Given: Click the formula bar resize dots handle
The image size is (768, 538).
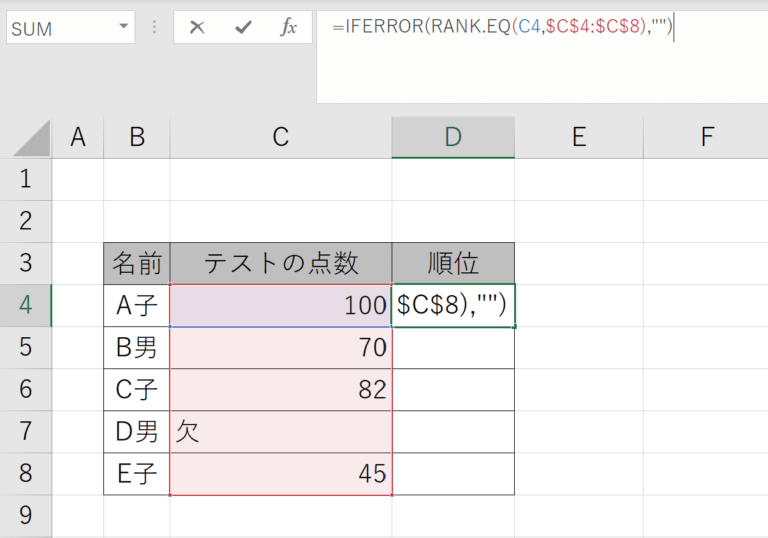Looking at the screenshot, I should (x=154, y=27).
